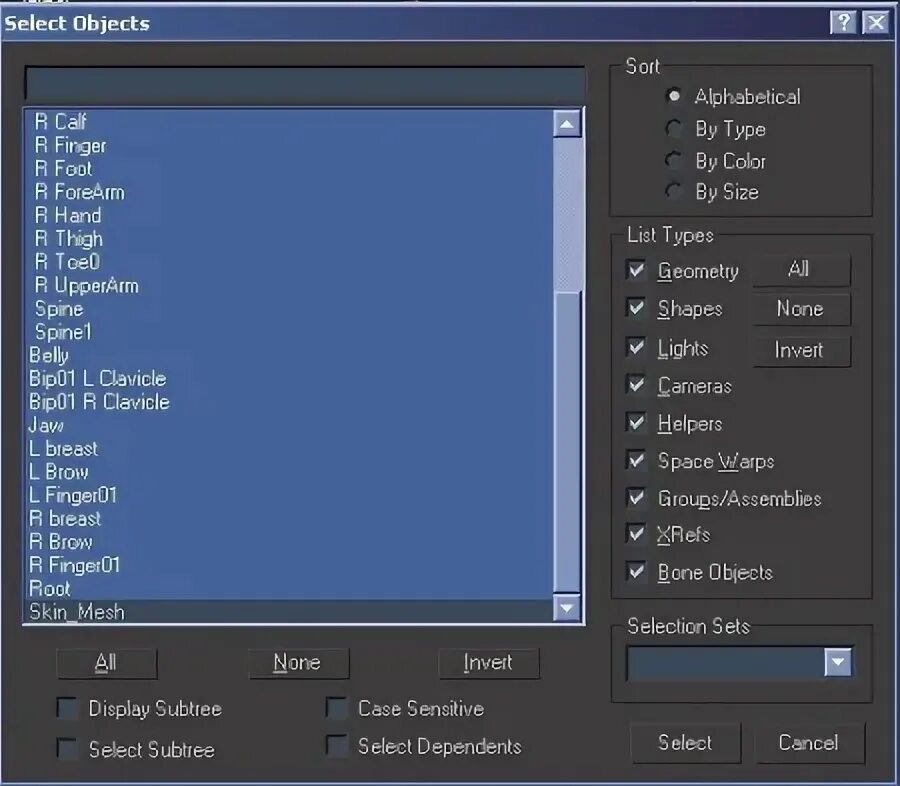This screenshot has height=786, width=900.
Task: Select Spine in the list
Action: (x=289, y=309)
